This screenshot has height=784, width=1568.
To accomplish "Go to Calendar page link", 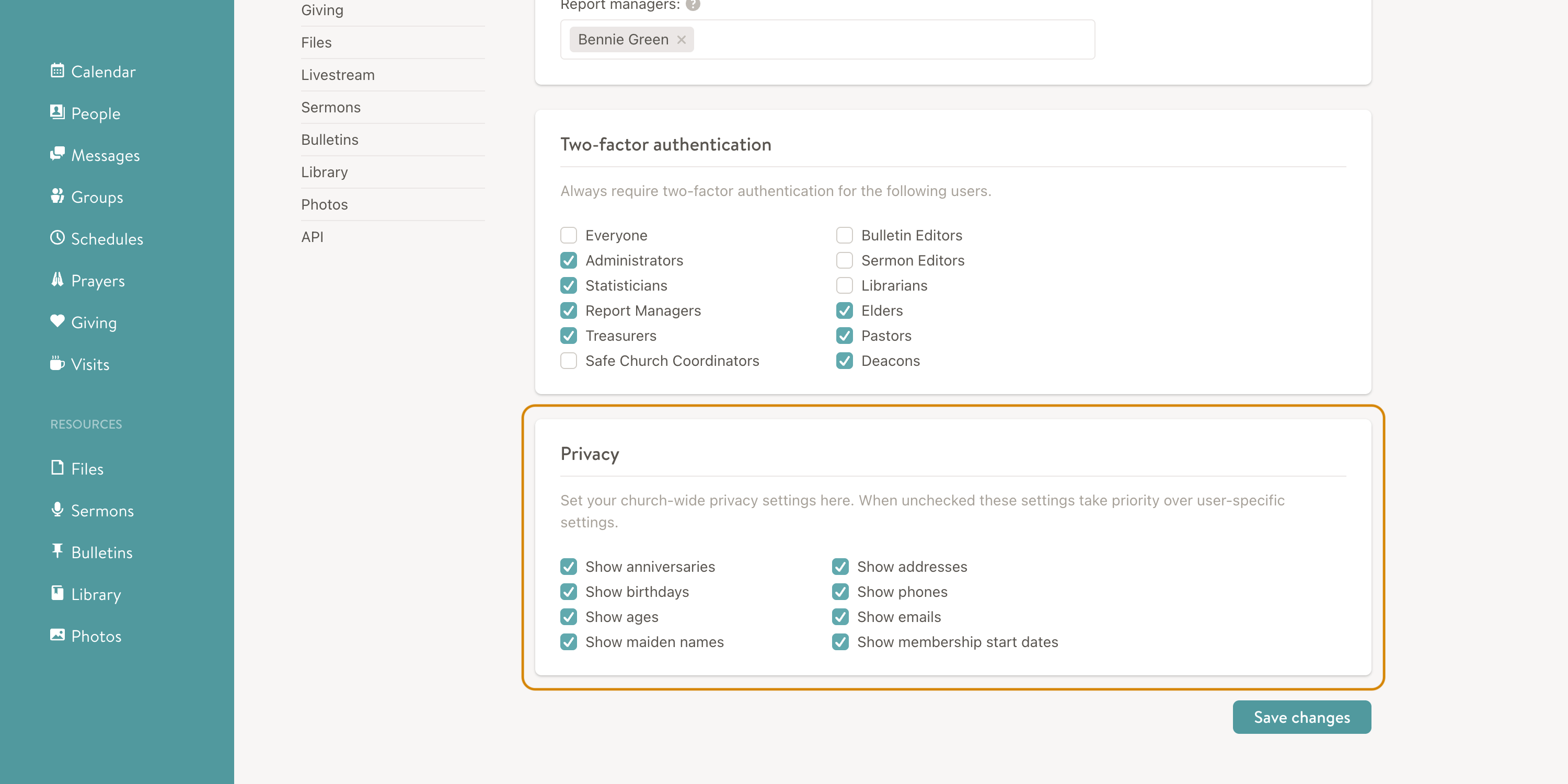I will [103, 71].
